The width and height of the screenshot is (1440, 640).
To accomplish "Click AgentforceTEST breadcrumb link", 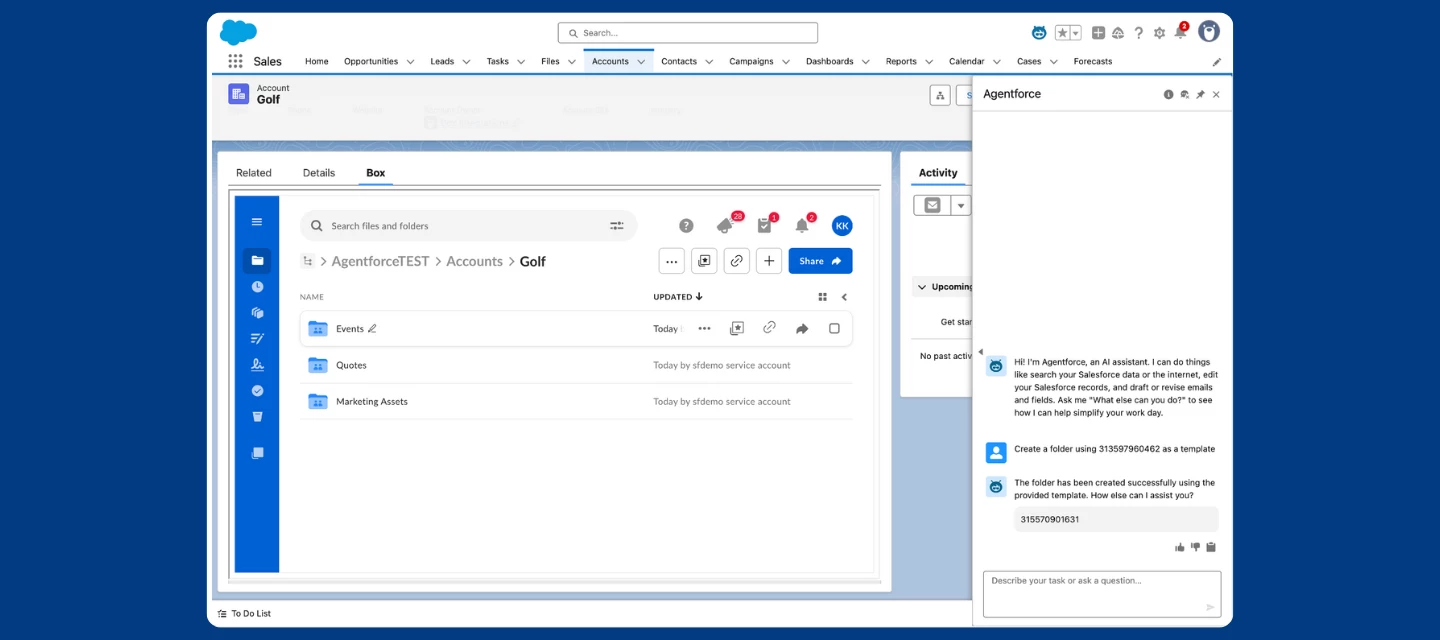I will pos(380,261).
